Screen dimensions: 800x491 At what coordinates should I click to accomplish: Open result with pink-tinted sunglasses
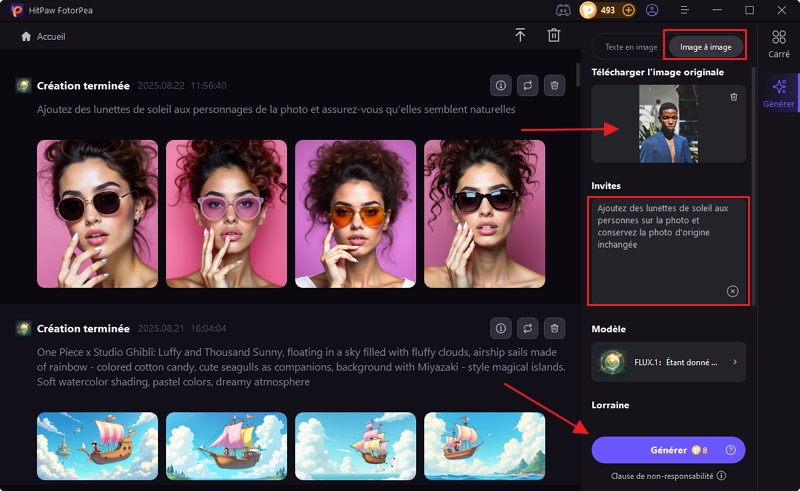point(227,214)
